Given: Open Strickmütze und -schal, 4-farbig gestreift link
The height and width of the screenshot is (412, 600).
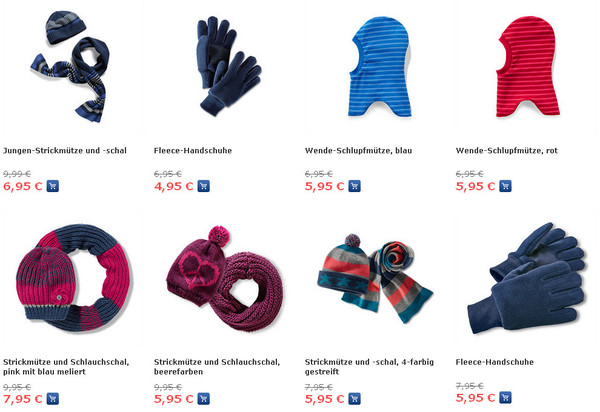Looking at the screenshot, I should tap(369, 366).
